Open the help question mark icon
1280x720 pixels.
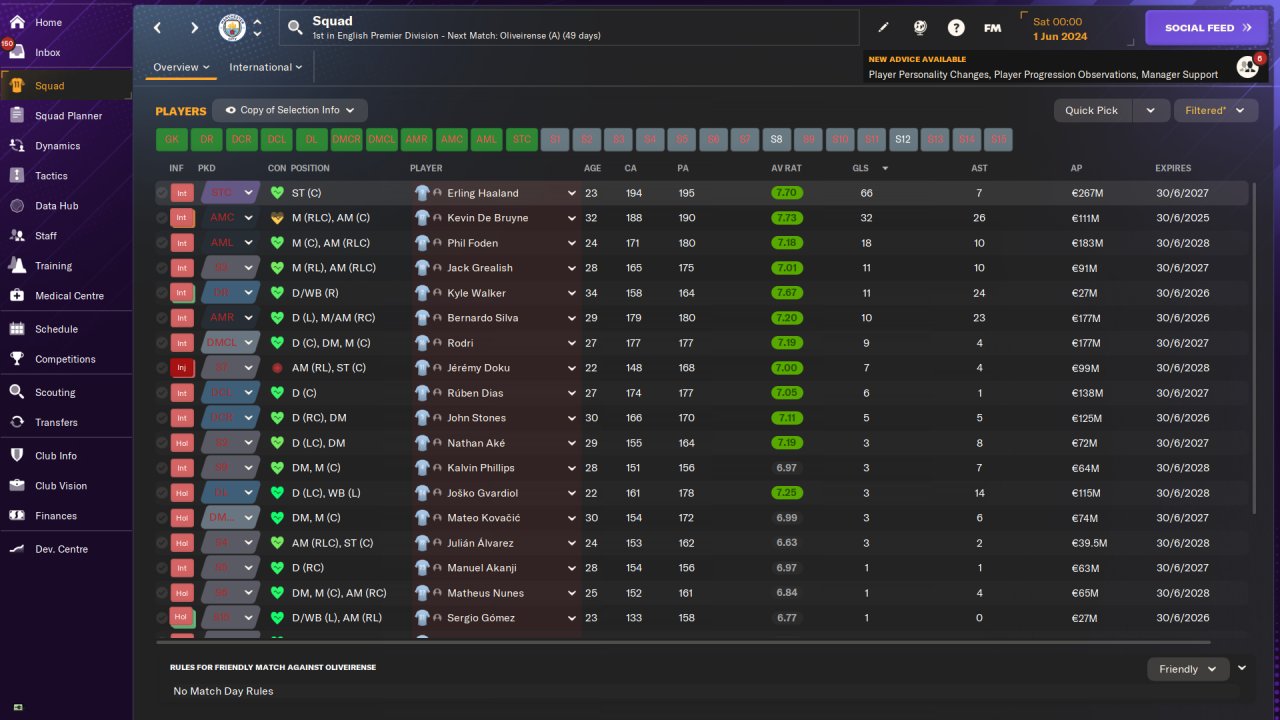click(x=956, y=28)
